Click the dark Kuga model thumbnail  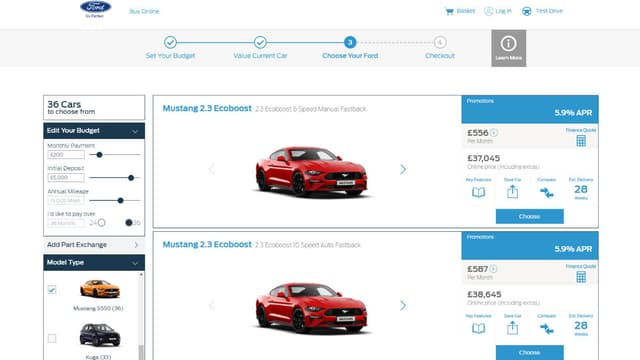tap(100, 335)
